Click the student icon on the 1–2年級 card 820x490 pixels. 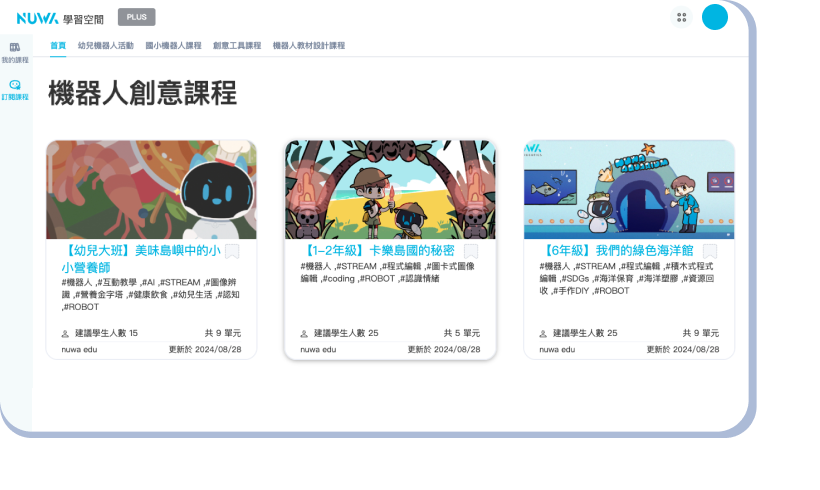pyautogui.click(x=304, y=334)
